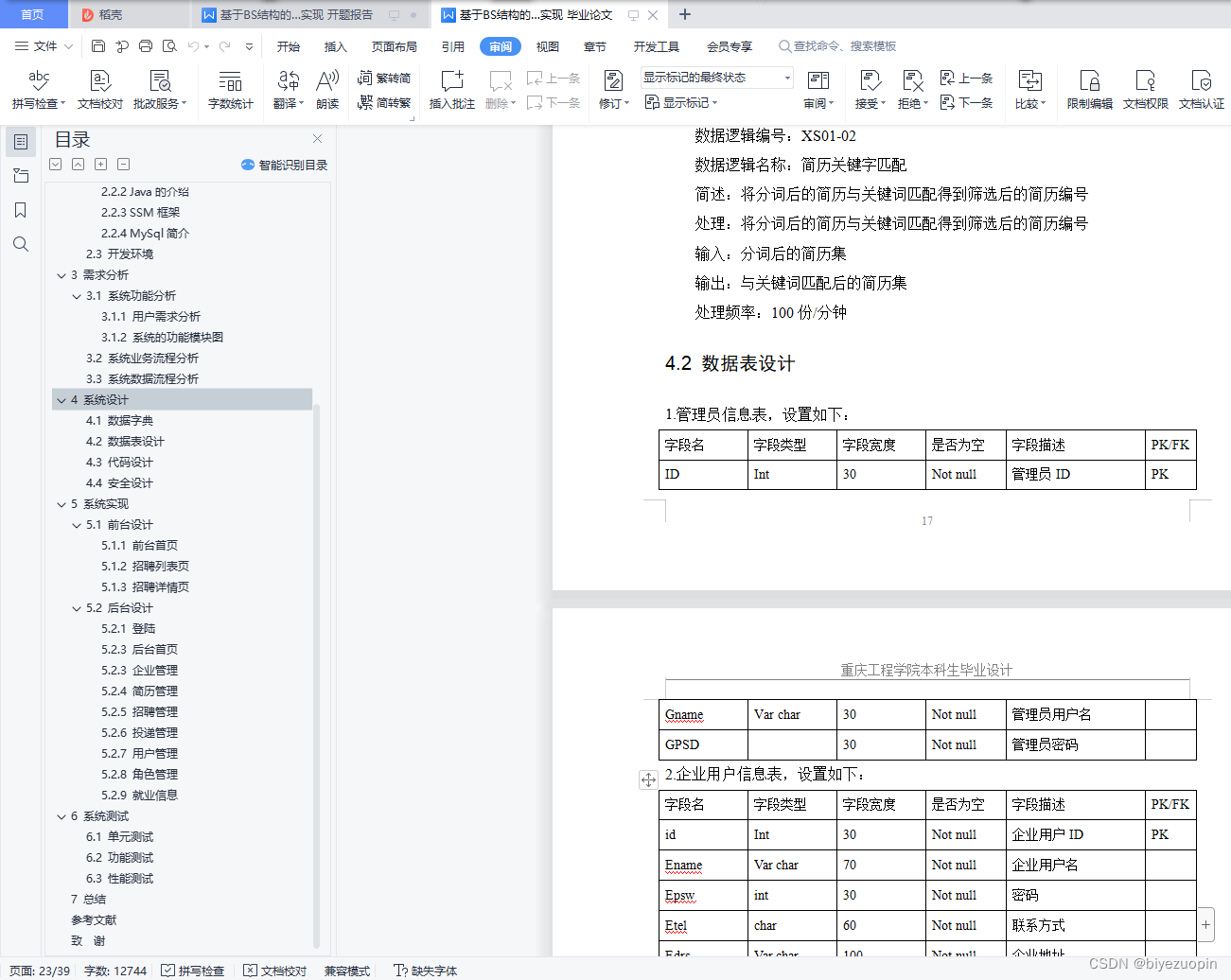Switch to the 引用 ribbon tab
Image resolution: width=1231 pixels, height=980 pixels.
point(453,46)
